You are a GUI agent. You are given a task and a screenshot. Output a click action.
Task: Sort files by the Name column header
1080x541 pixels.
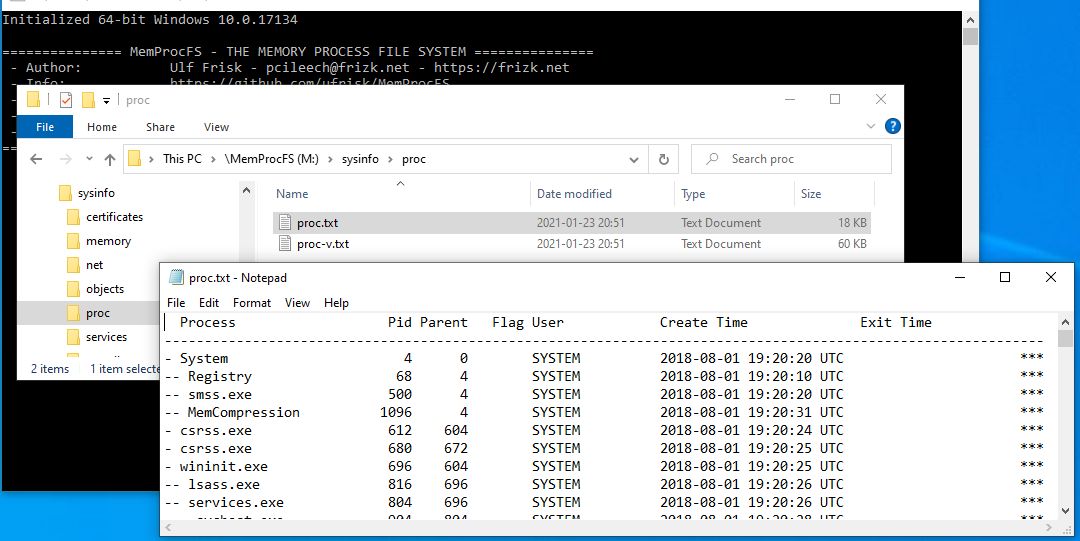click(401, 194)
